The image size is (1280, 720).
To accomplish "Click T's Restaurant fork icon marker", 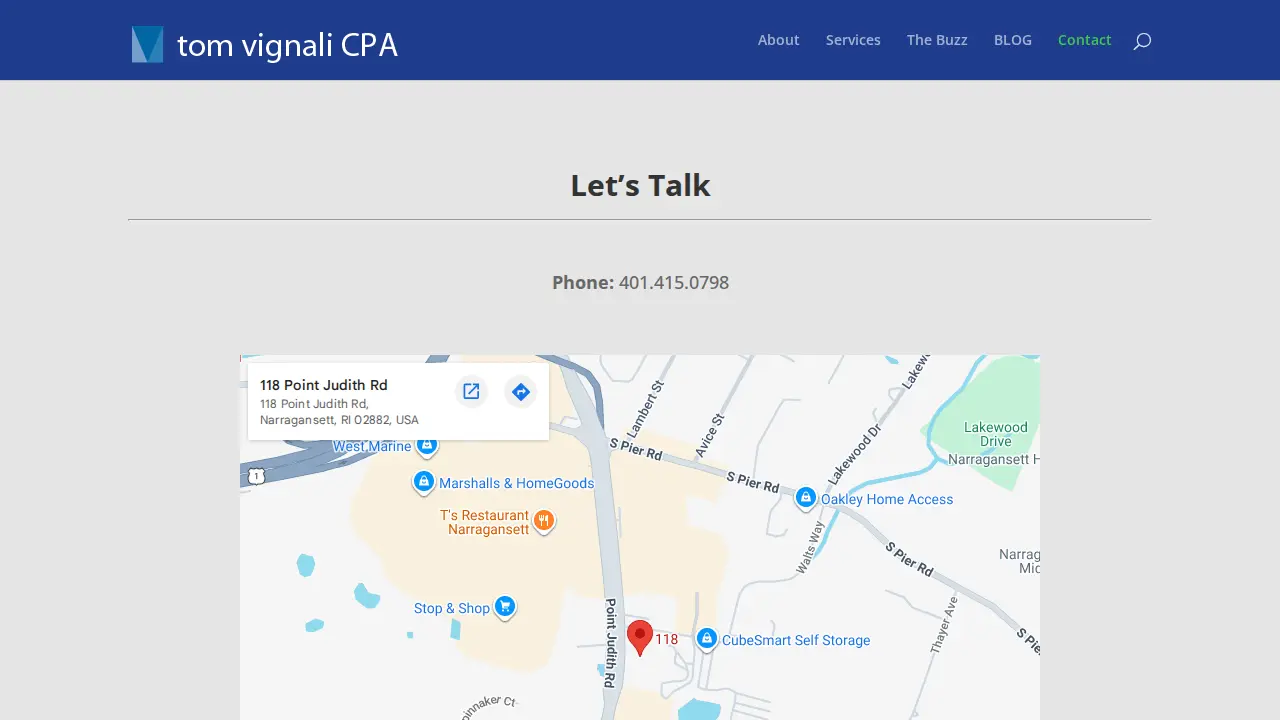I will coord(544,521).
